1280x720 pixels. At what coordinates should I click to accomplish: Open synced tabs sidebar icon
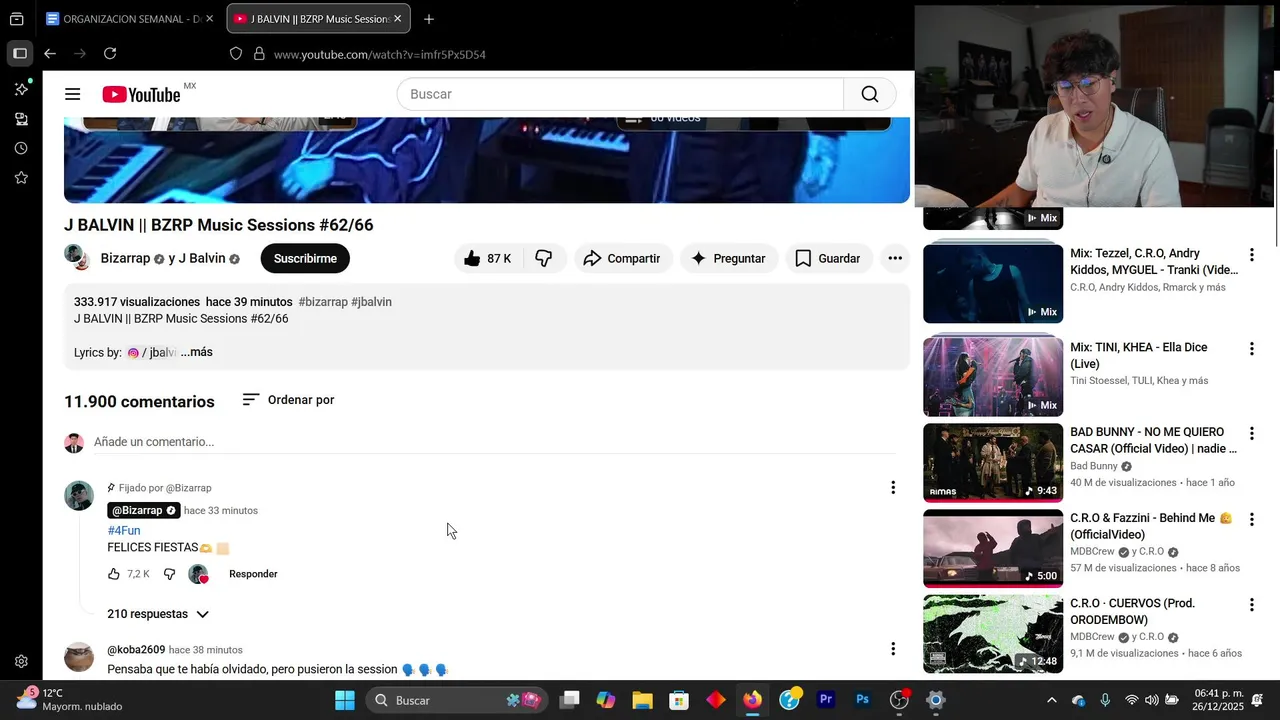[21, 119]
